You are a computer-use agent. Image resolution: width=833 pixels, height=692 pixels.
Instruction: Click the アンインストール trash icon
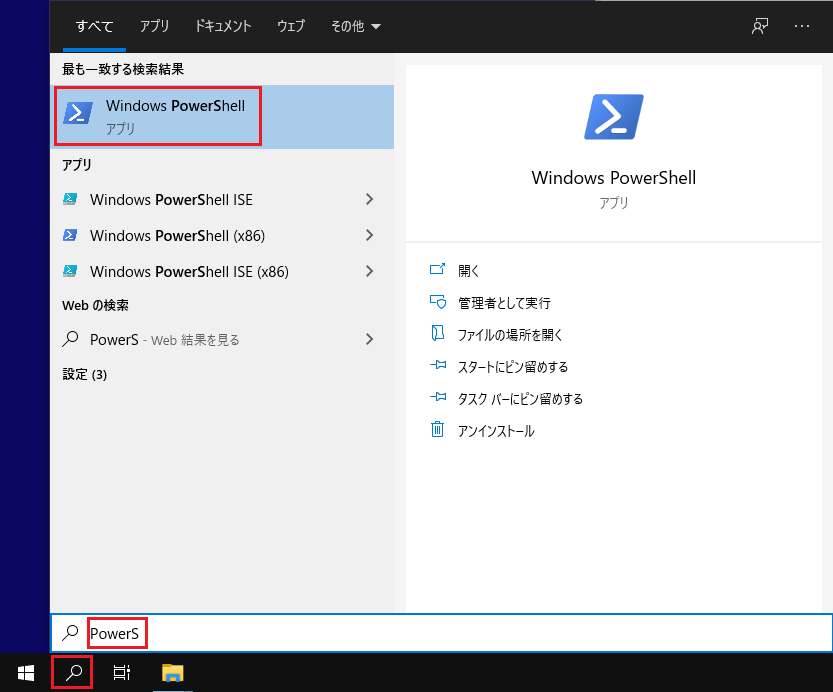[438, 431]
